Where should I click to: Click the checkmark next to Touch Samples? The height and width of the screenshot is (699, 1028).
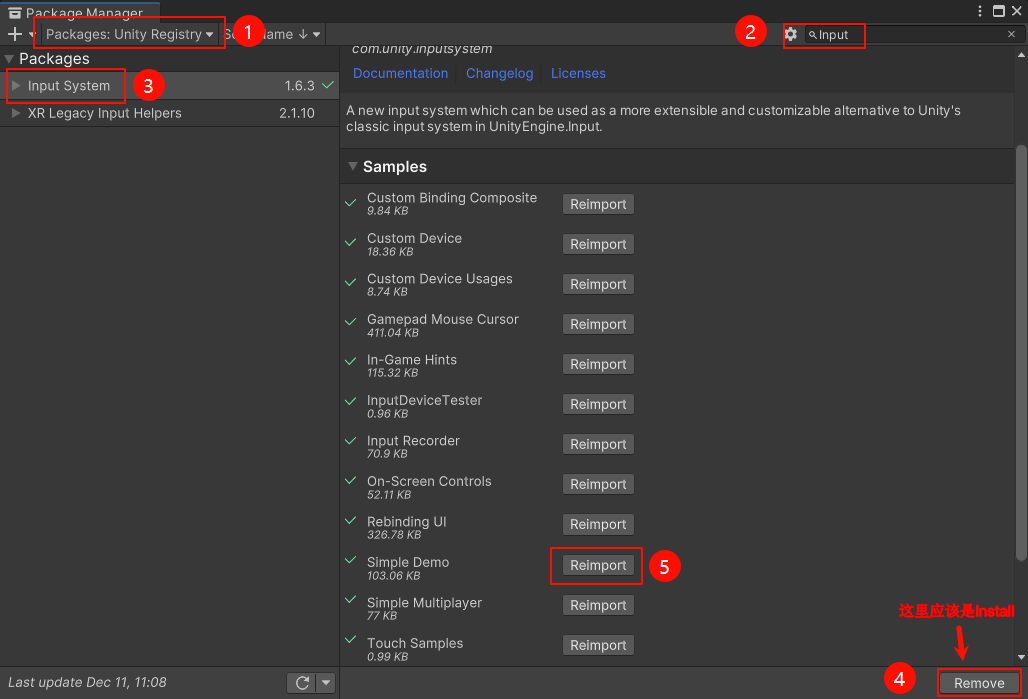tap(351, 639)
